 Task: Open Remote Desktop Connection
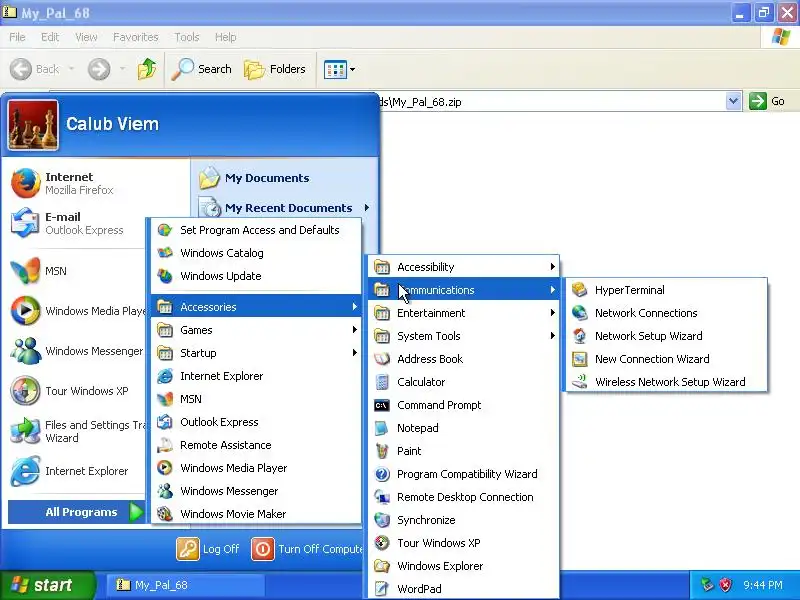point(463,496)
